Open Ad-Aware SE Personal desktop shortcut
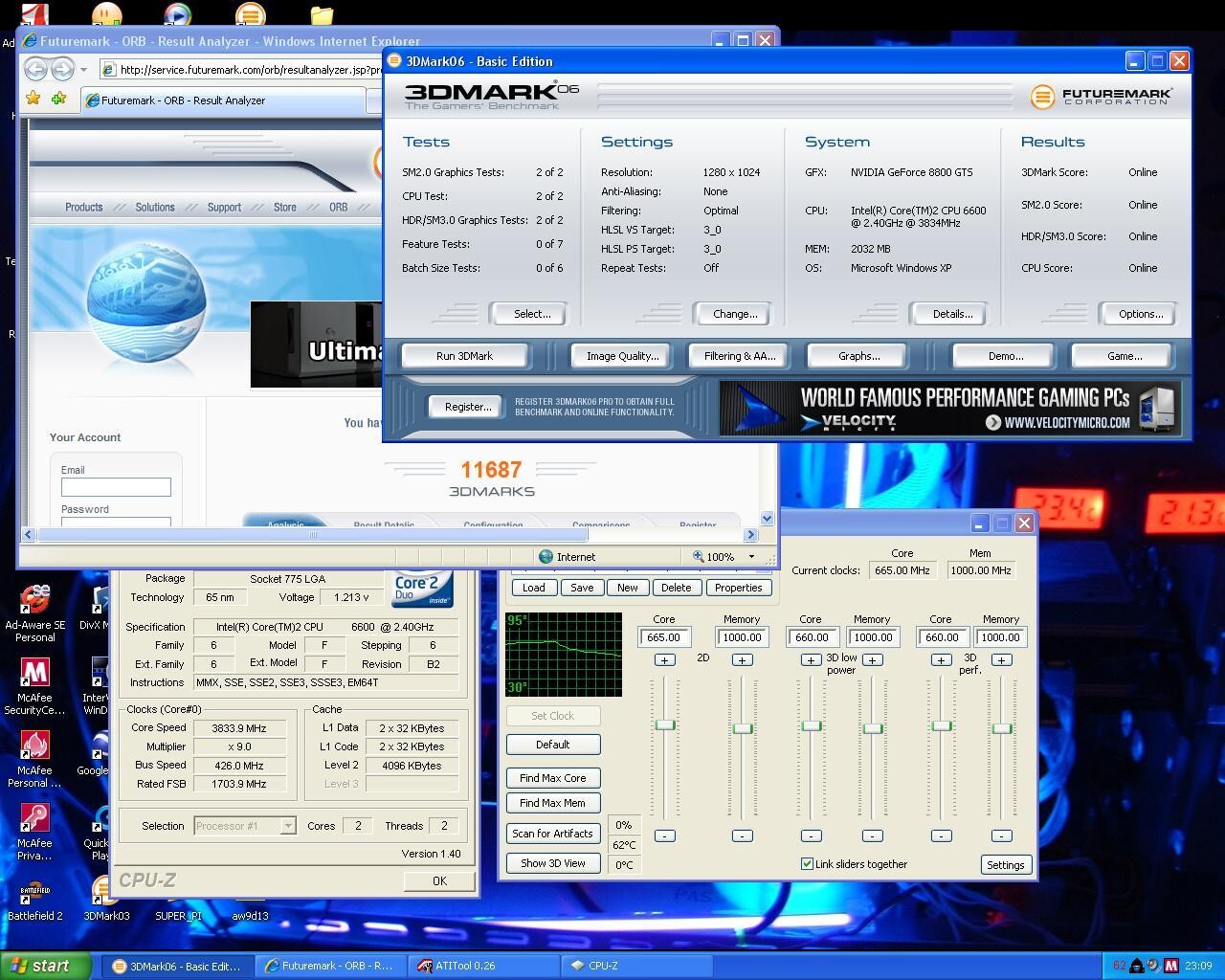The height and width of the screenshot is (980, 1225). [x=34, y=614]
